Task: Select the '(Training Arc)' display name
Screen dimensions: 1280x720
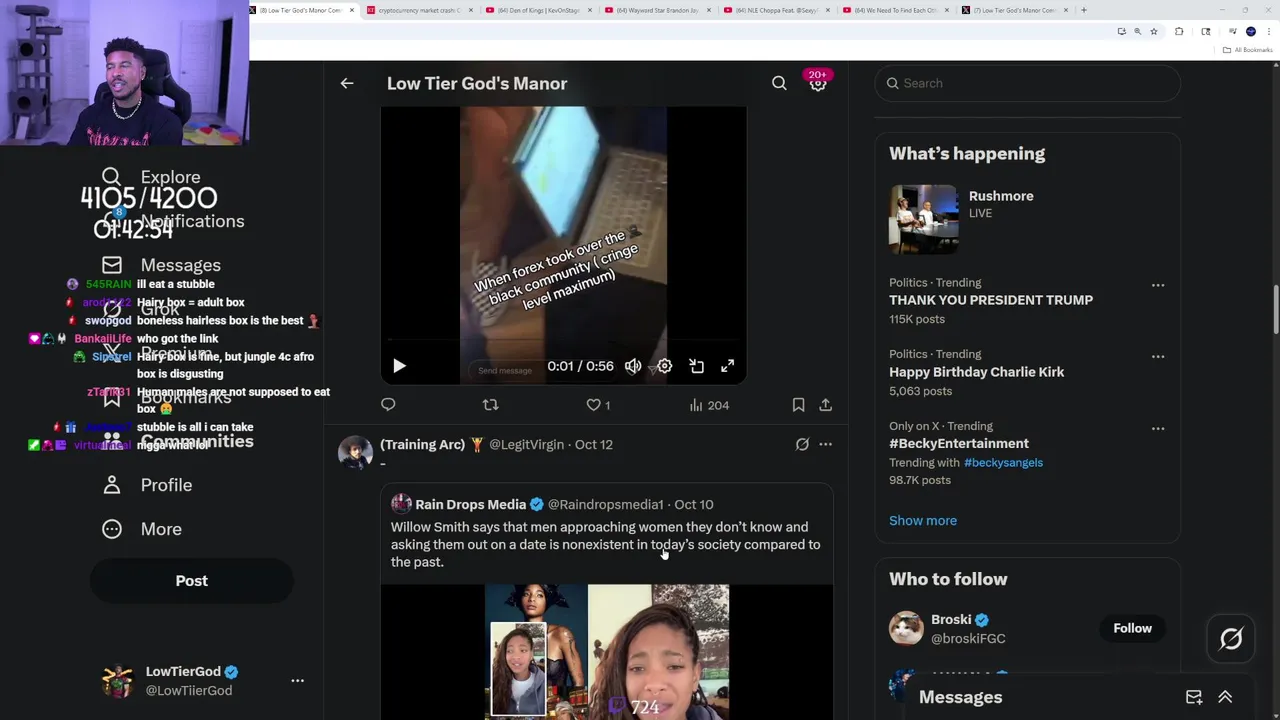Action: pos(424,444)
